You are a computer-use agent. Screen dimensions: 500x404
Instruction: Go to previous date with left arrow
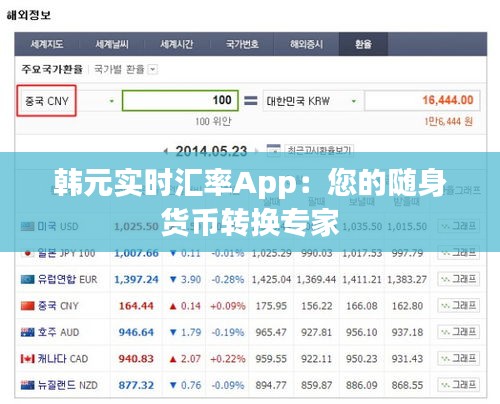166,152
